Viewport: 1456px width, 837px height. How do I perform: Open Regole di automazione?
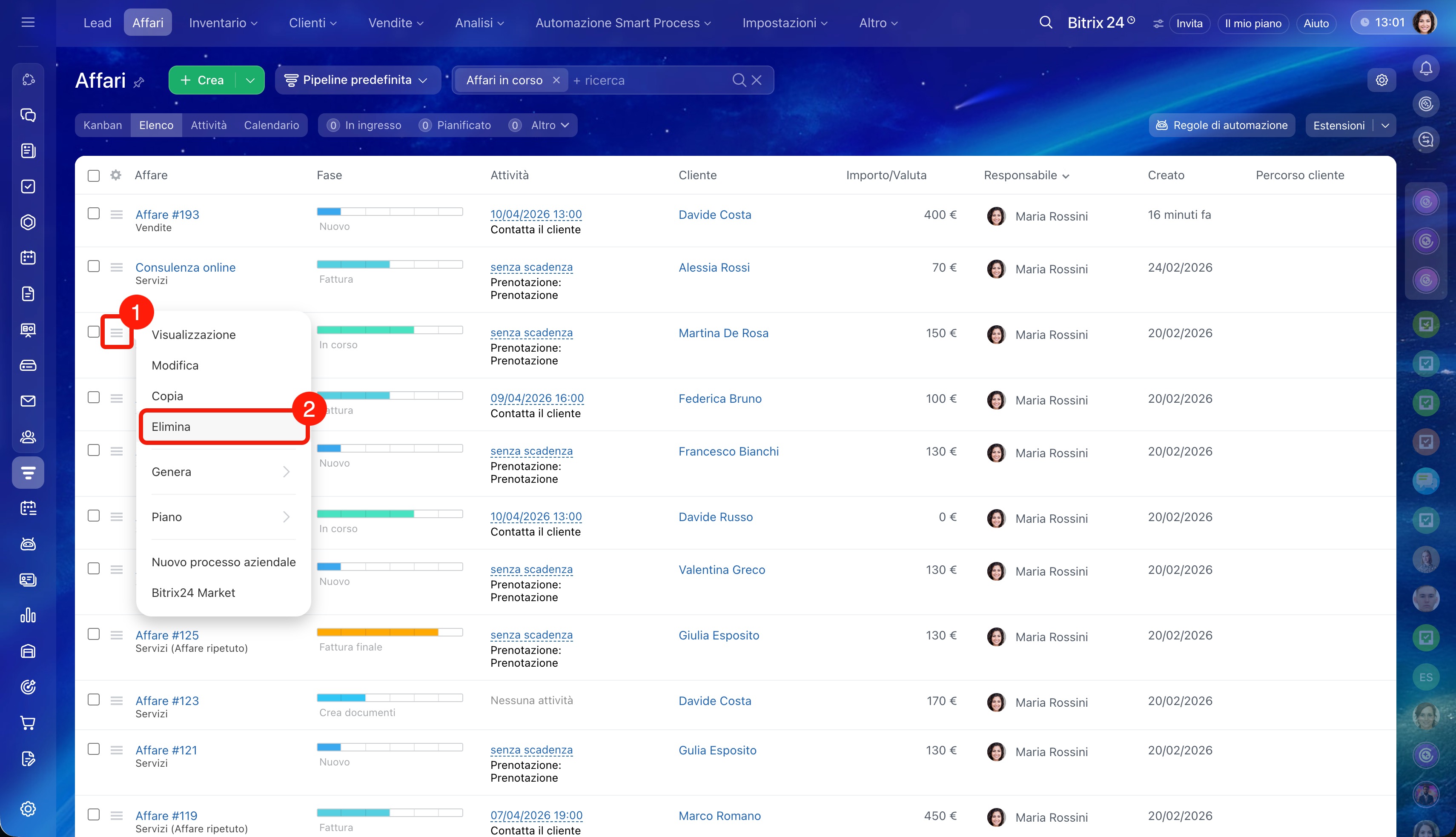click(x=1221, y=125)
